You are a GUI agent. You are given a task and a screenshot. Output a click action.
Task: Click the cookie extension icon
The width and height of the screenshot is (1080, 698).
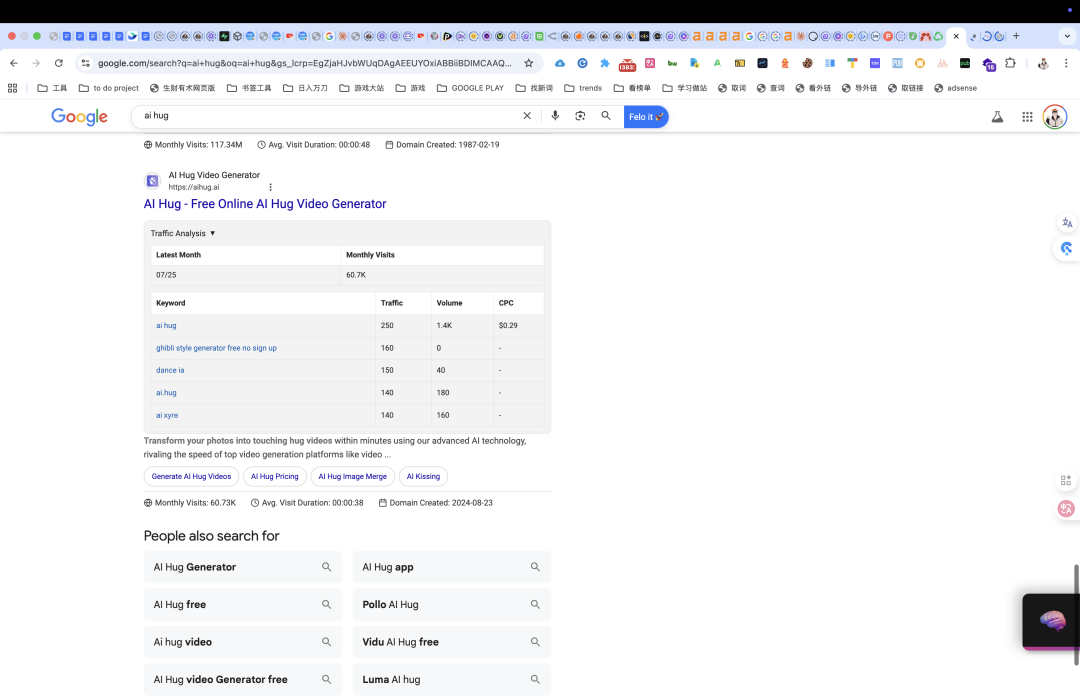point(807,63)
